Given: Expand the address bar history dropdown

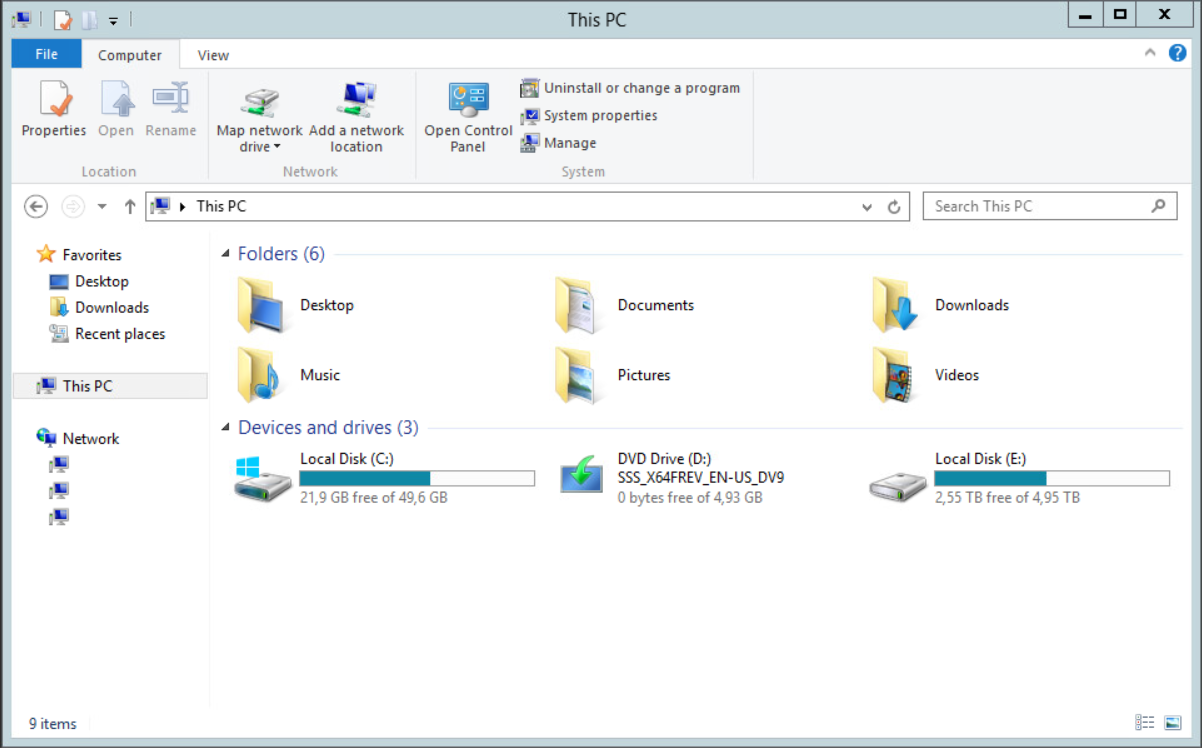Looking at the screenshot, I should tap(867, 207).
